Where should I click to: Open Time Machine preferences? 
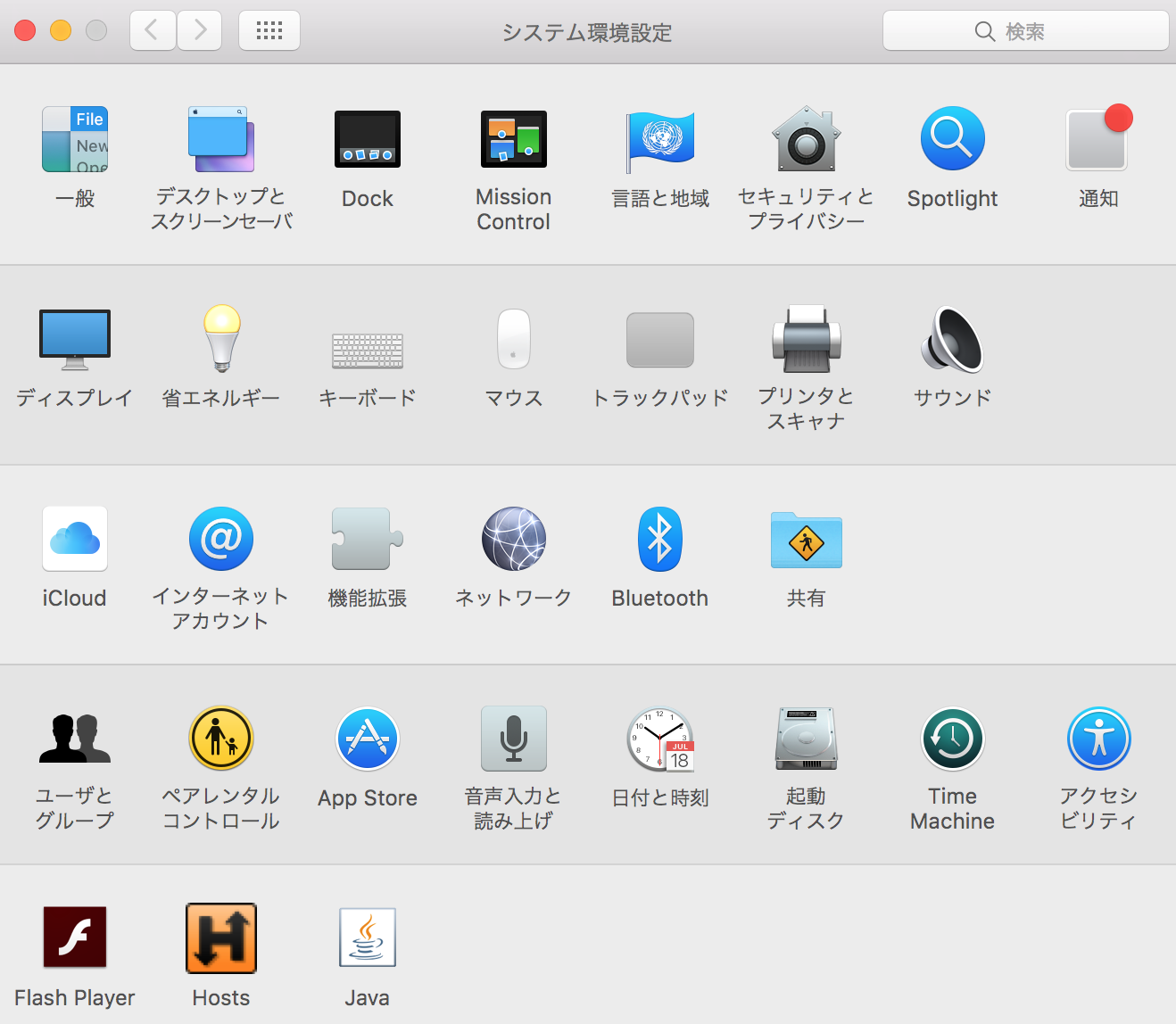953,739
